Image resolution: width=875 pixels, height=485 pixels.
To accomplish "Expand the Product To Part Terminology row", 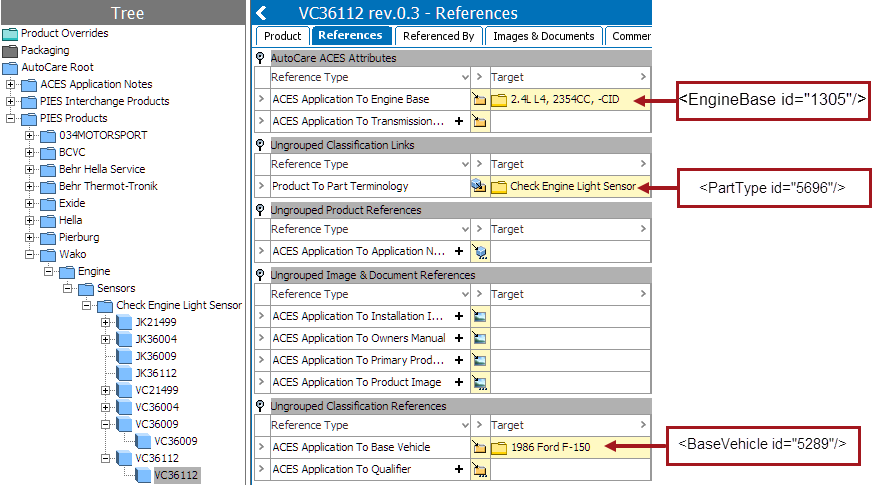I will click(261, 186).
